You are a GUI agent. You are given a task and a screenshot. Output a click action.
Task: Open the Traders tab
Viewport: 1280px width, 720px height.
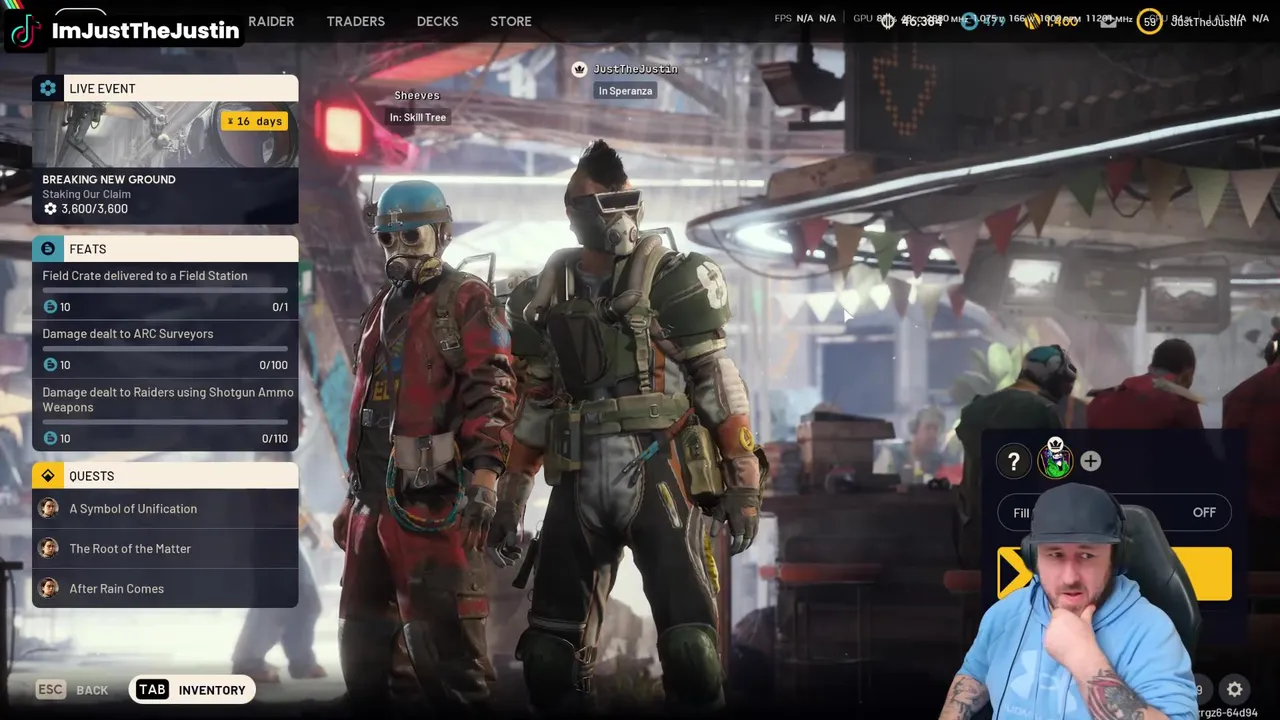tap(355, 21)
